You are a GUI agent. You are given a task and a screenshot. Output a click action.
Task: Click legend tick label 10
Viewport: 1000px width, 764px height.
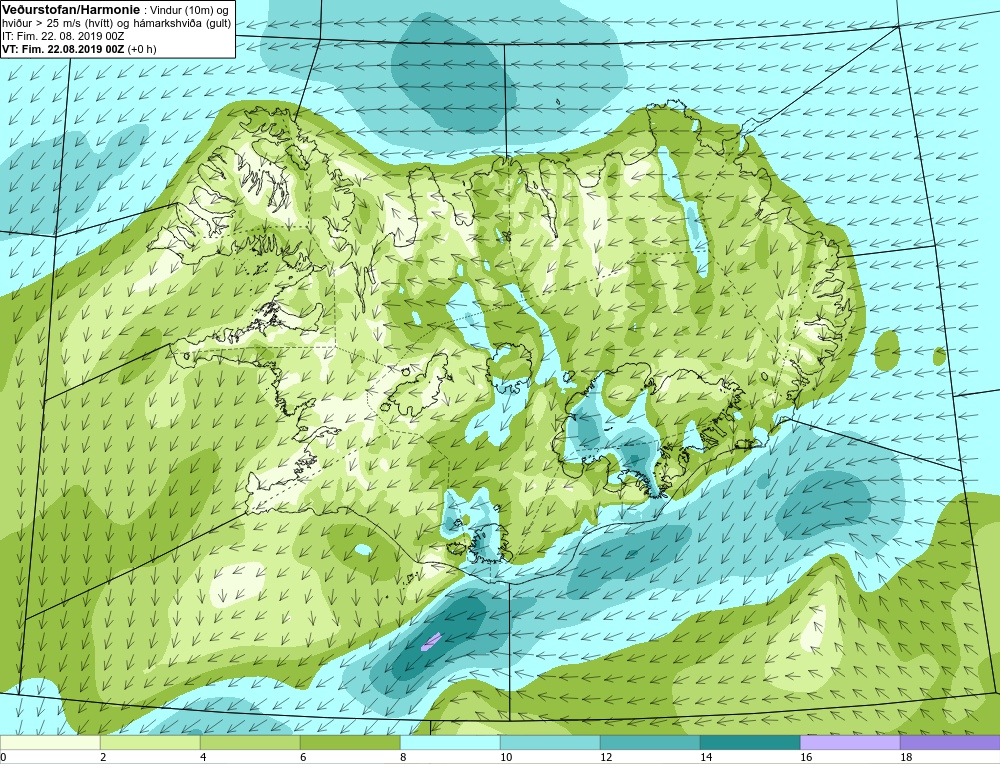point(506,758)
